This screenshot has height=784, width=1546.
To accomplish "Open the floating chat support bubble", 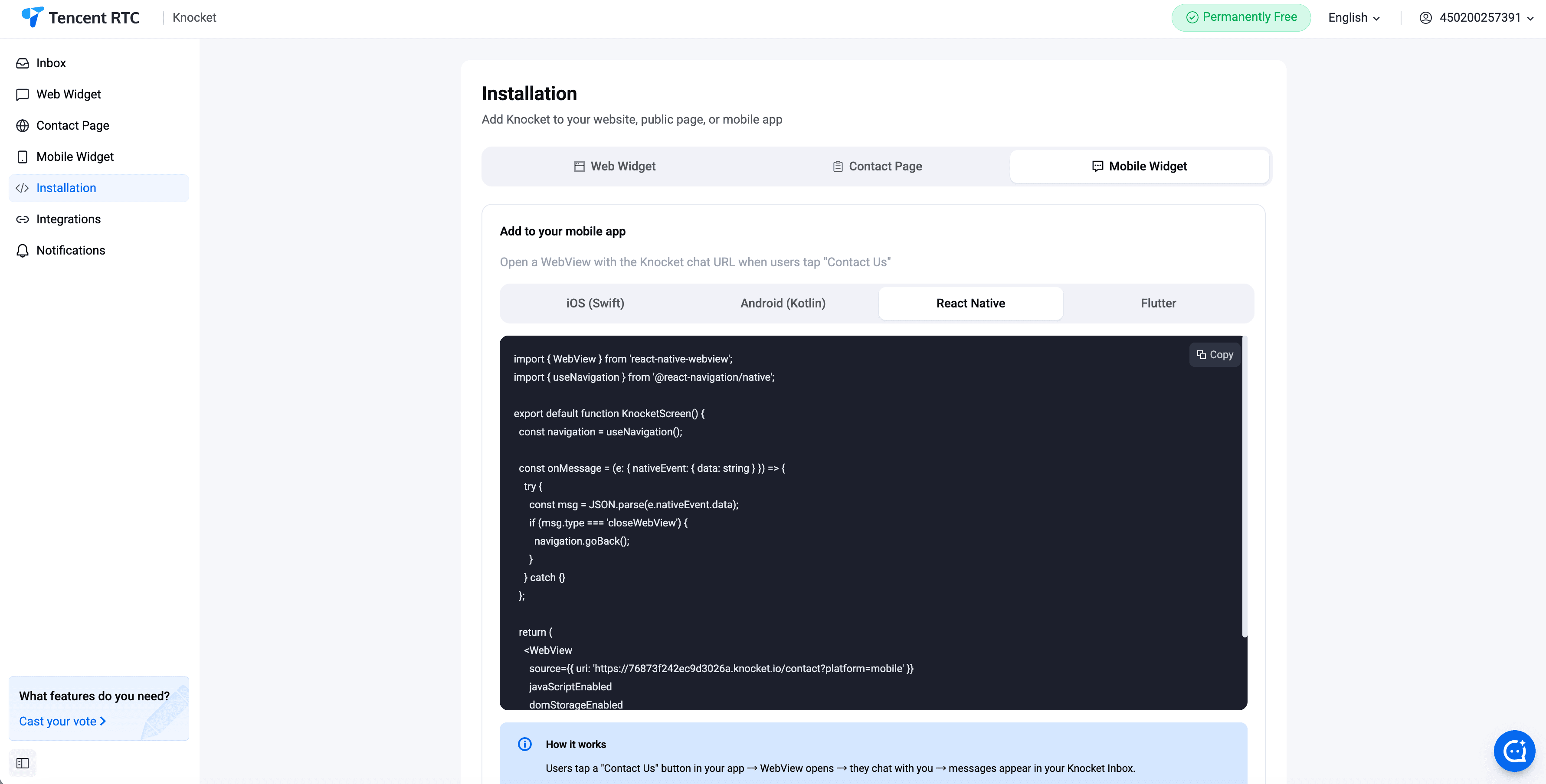I will point(1514,751).
